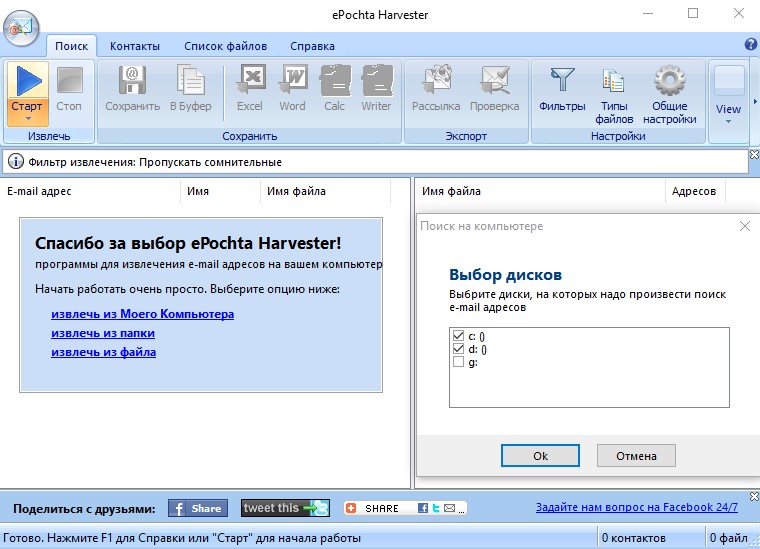Screen dimensions: 760x549
Task: Open the Список файлов tab
Action: tap(225, 47)
